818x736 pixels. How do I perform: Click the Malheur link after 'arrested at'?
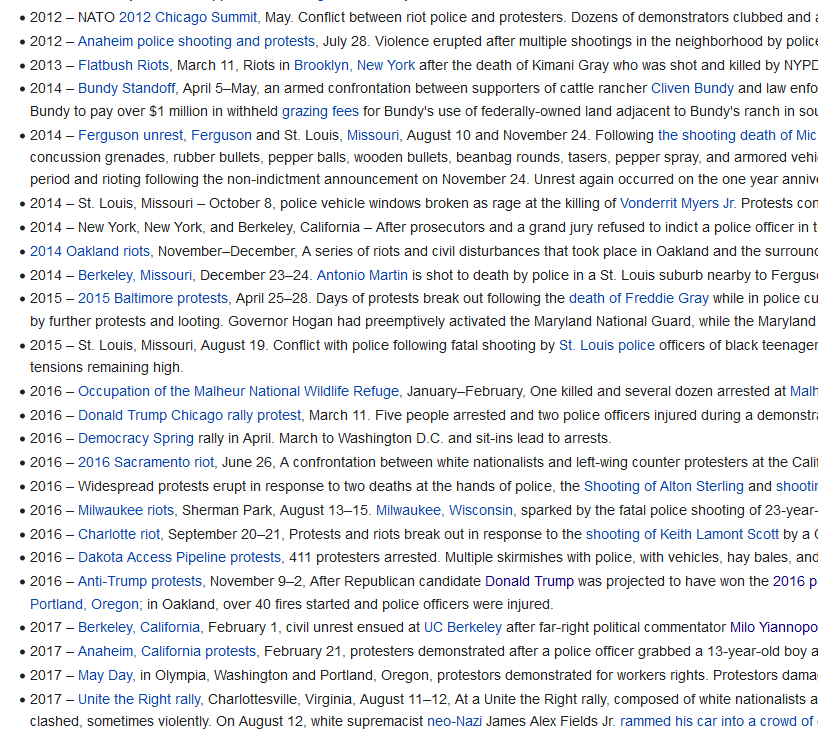[804, 391]
